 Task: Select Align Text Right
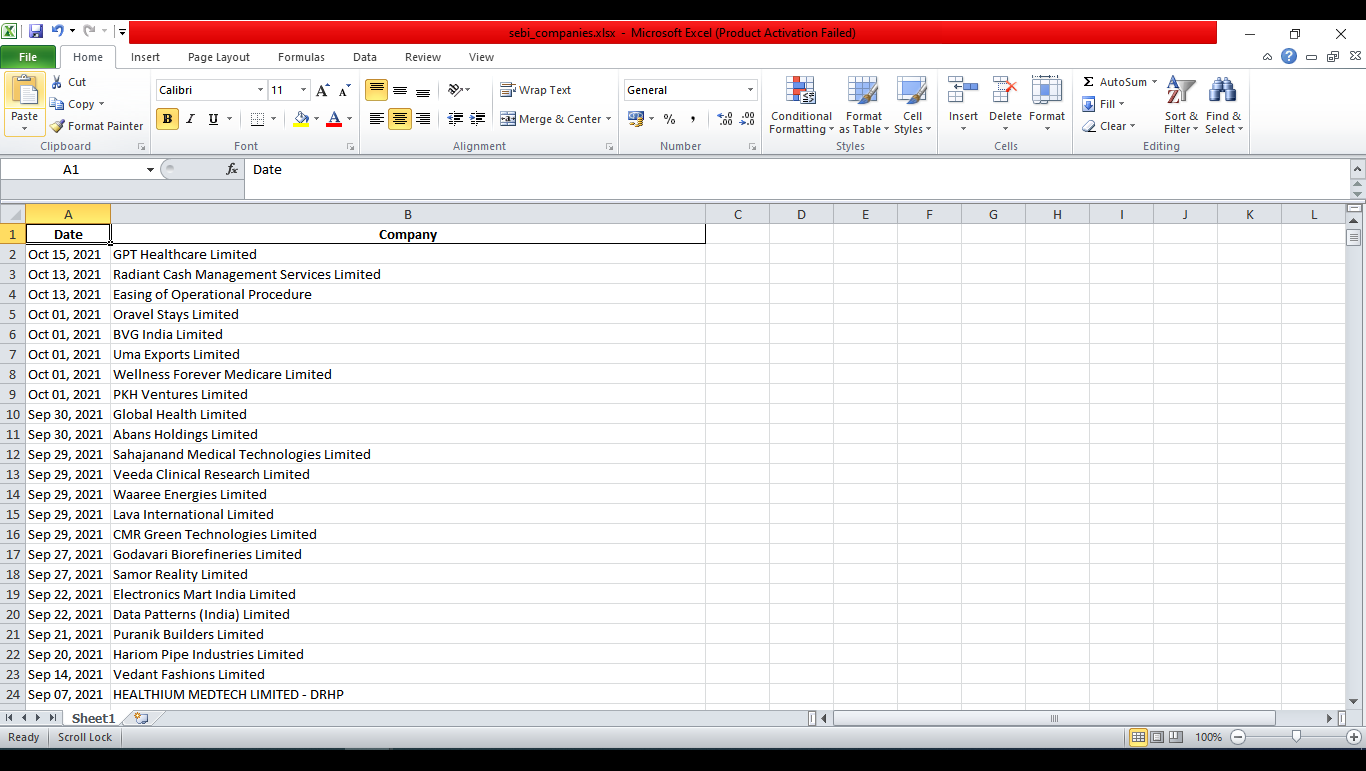click(x=423, y=119)
